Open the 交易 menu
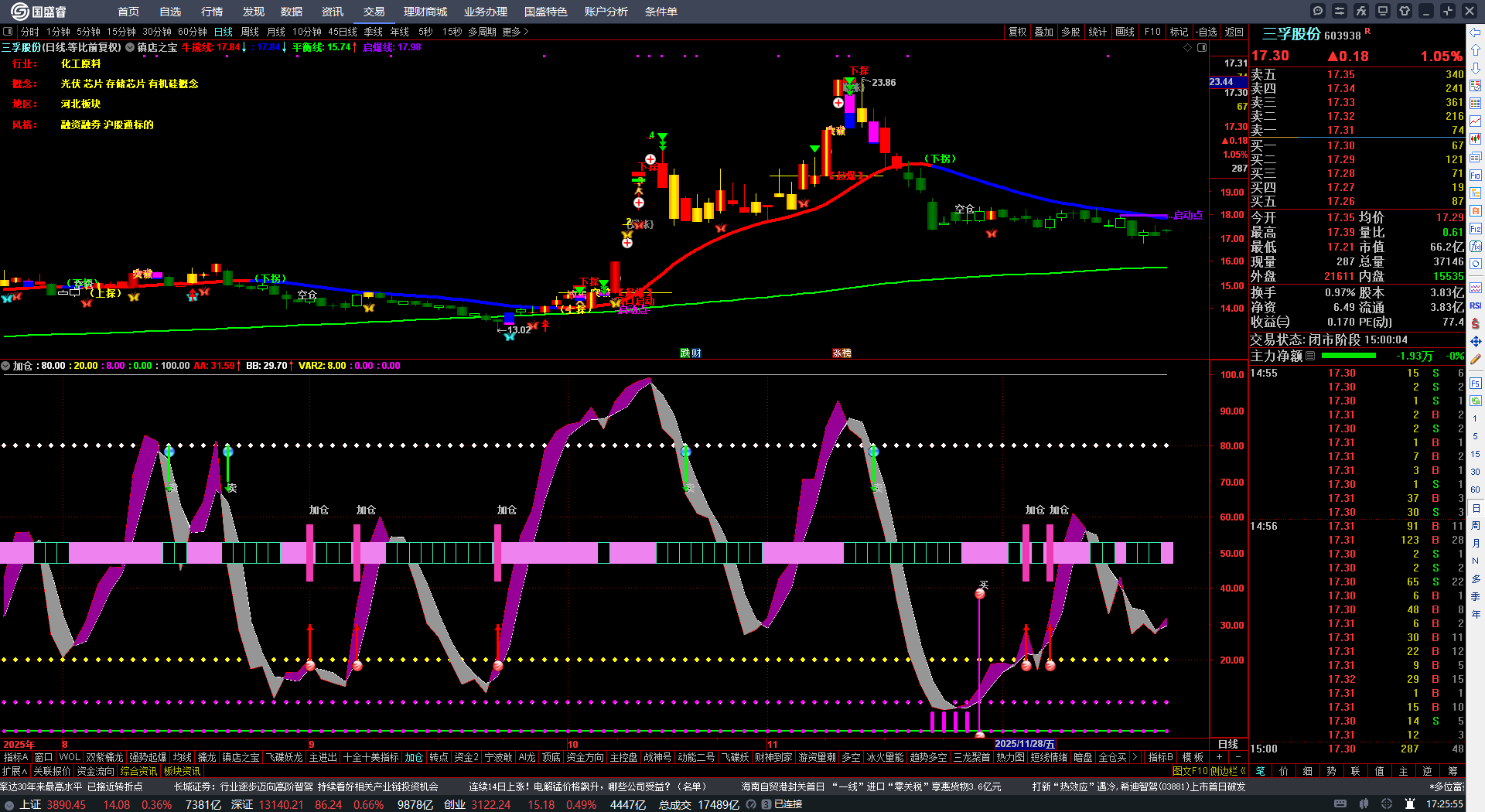The width and height of the screenshot is (1485, 812). 374,12
